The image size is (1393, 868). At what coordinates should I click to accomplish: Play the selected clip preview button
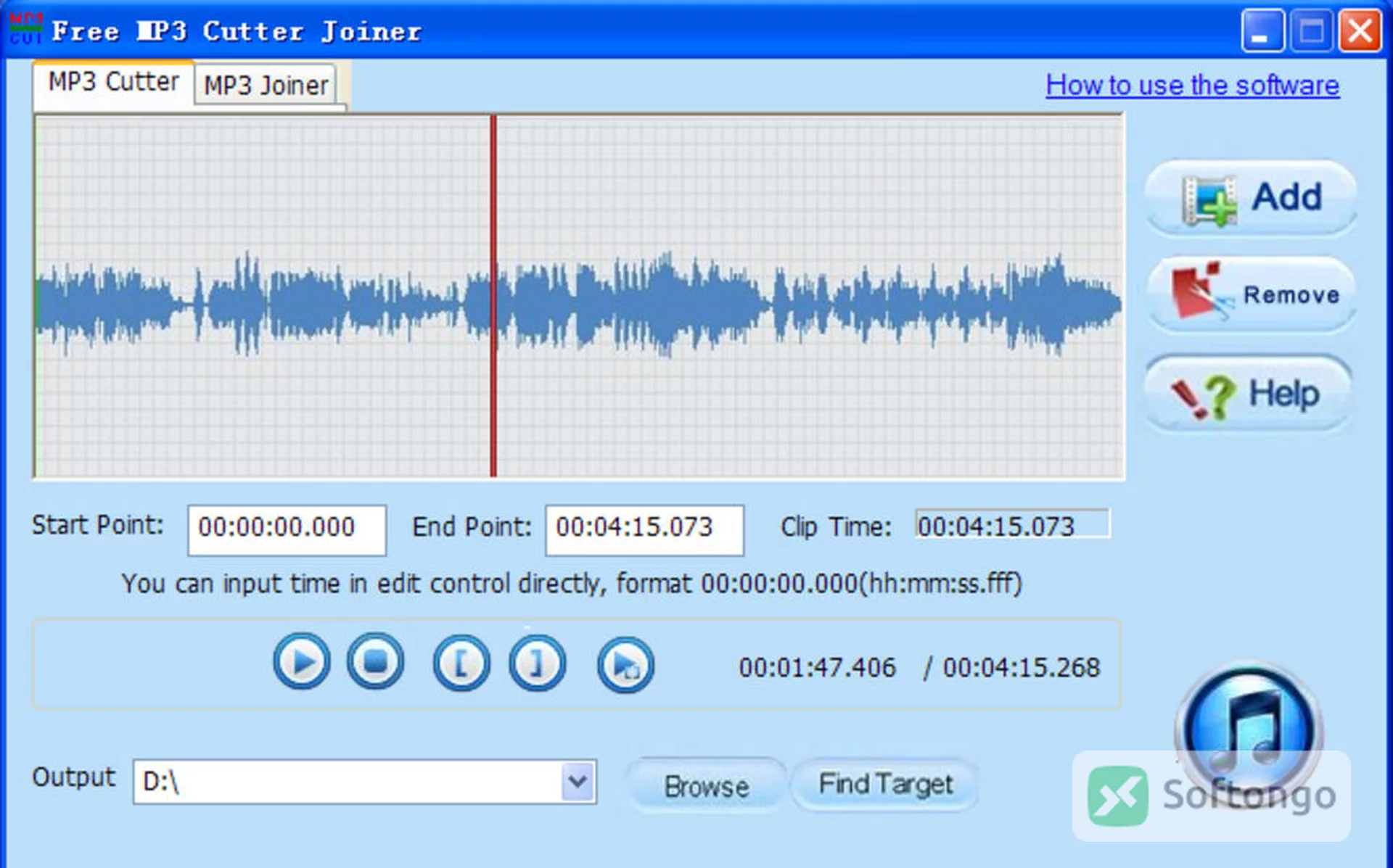625,665
